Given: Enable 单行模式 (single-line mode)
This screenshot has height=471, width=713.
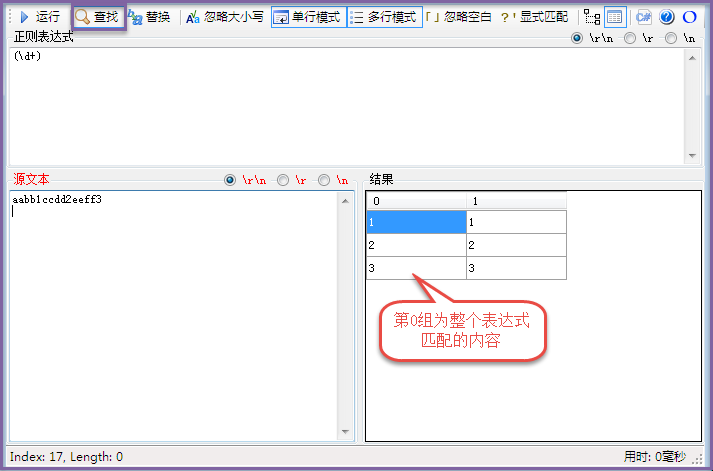Looking at the screenshot, I should [308, 17].
